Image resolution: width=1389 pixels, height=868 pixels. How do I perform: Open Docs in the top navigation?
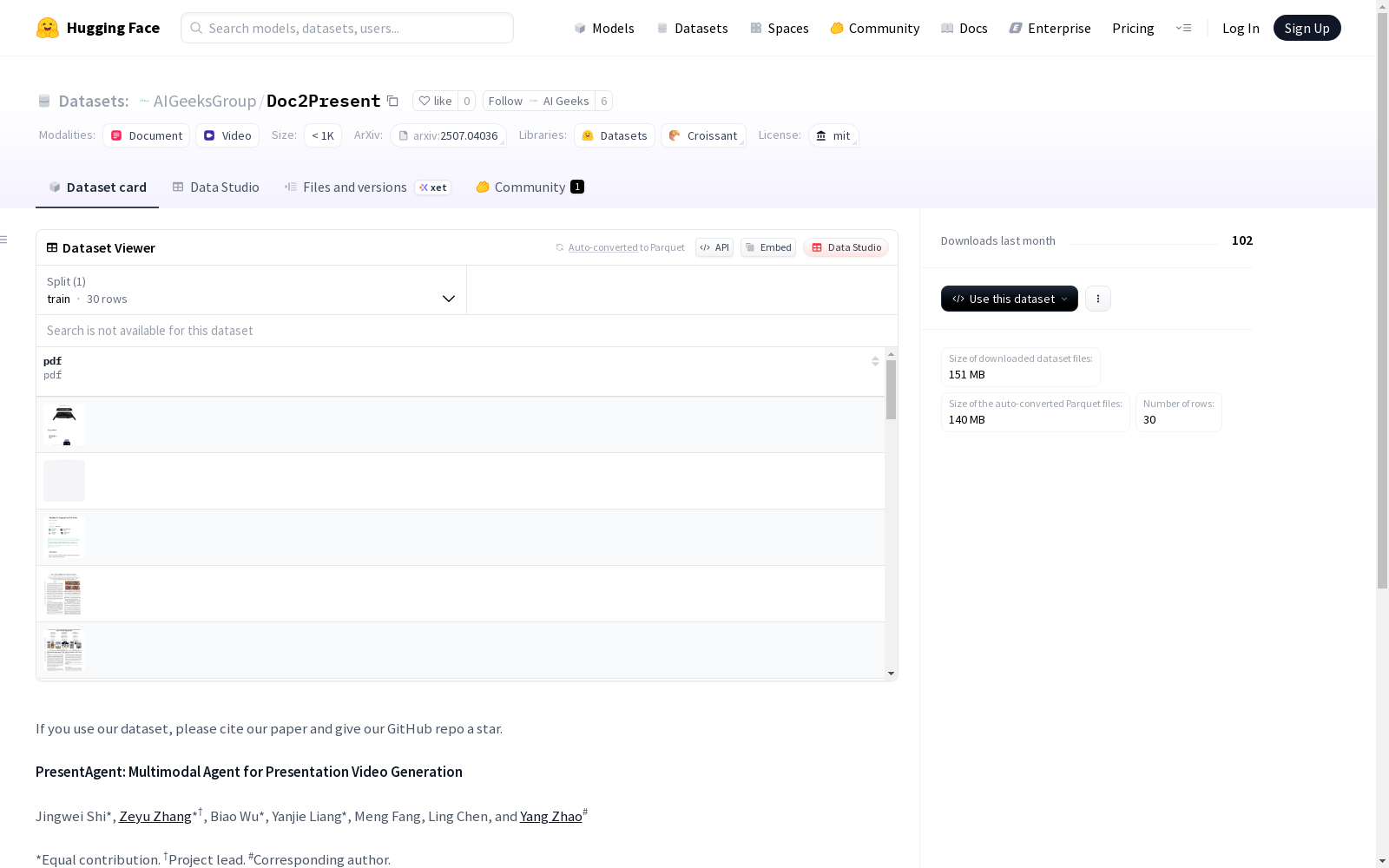[x=964, y=28]
